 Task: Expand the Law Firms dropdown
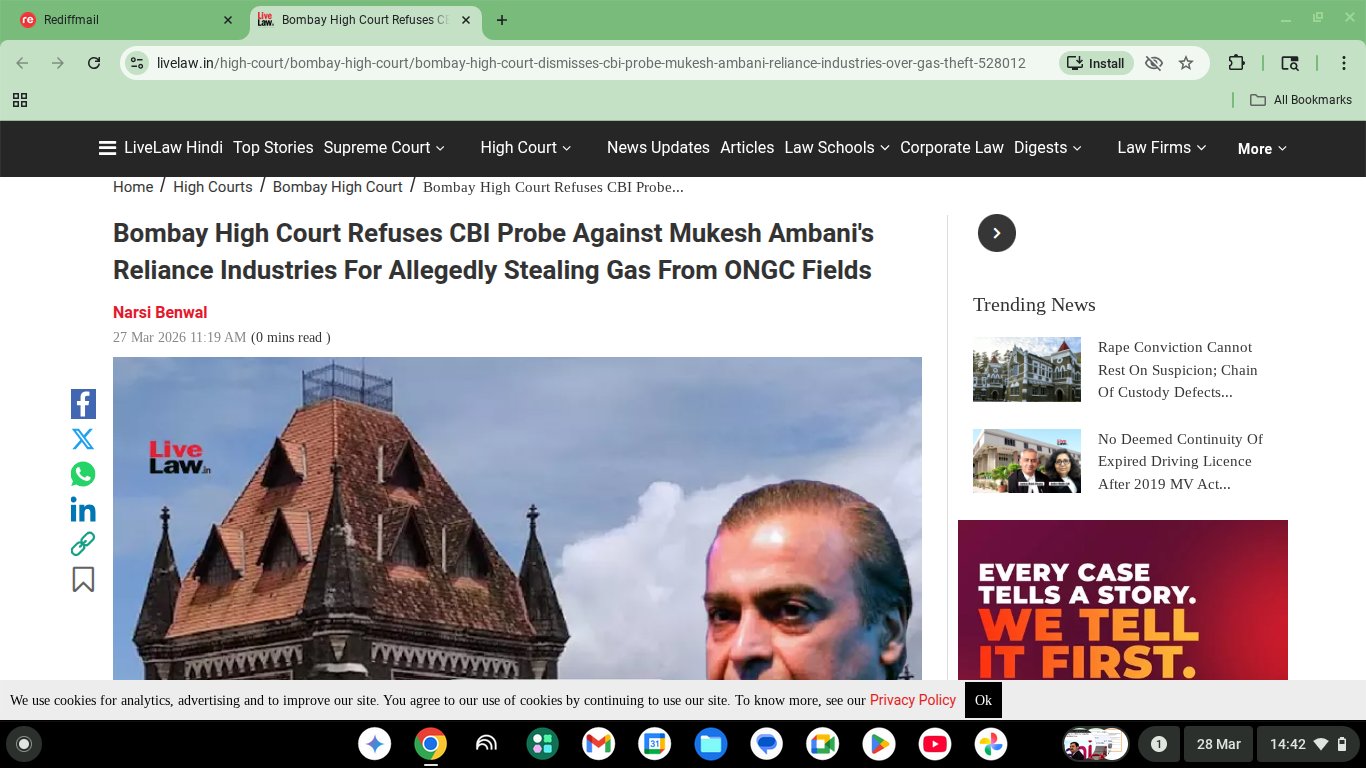pos(1162,148)
